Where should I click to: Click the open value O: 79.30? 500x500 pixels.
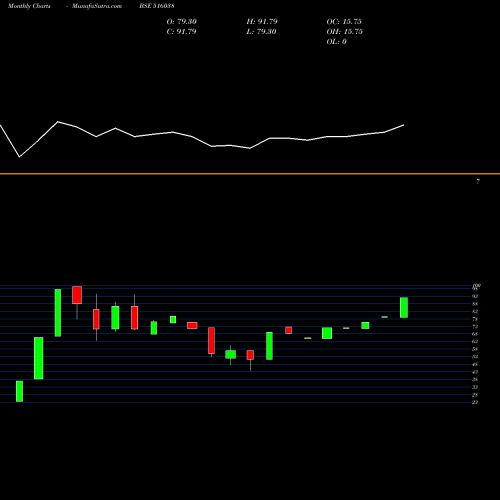pos(181,22)
